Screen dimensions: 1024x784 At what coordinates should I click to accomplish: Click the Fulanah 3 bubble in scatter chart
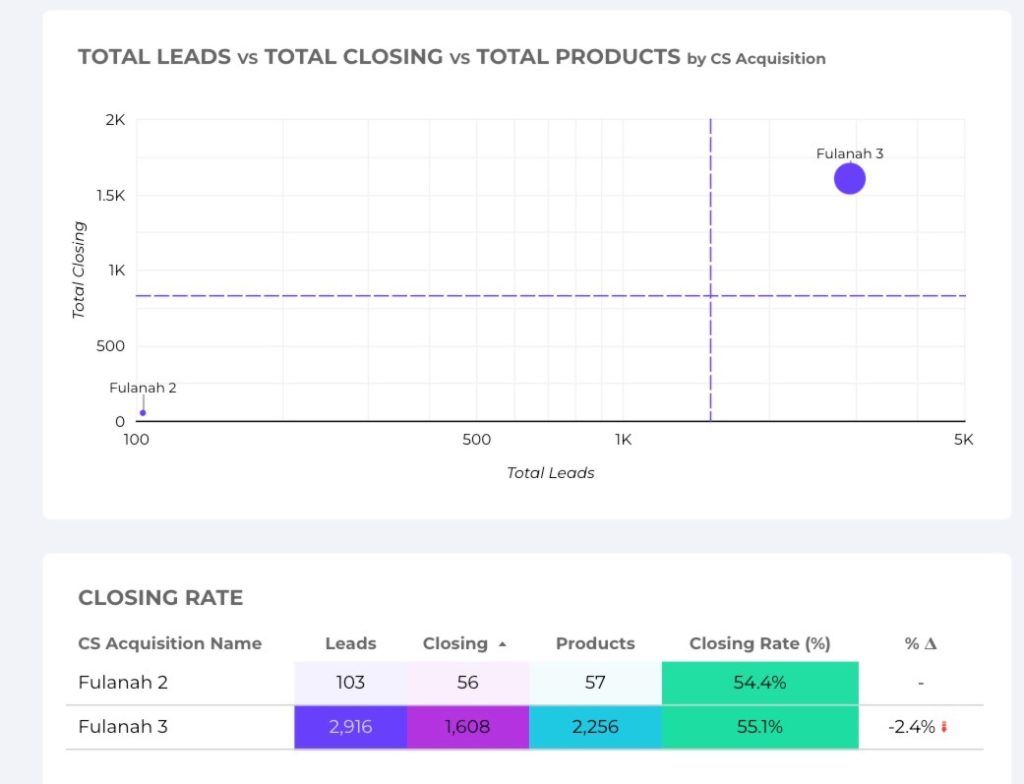point(849,179)
